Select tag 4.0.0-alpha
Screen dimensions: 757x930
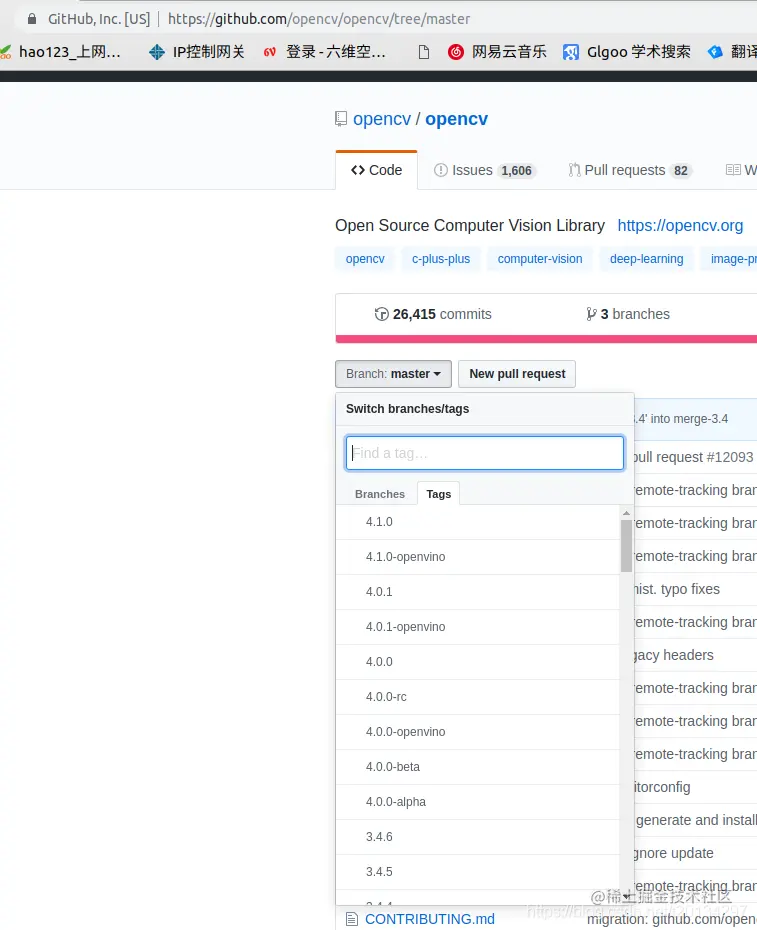tap(478, 802)
